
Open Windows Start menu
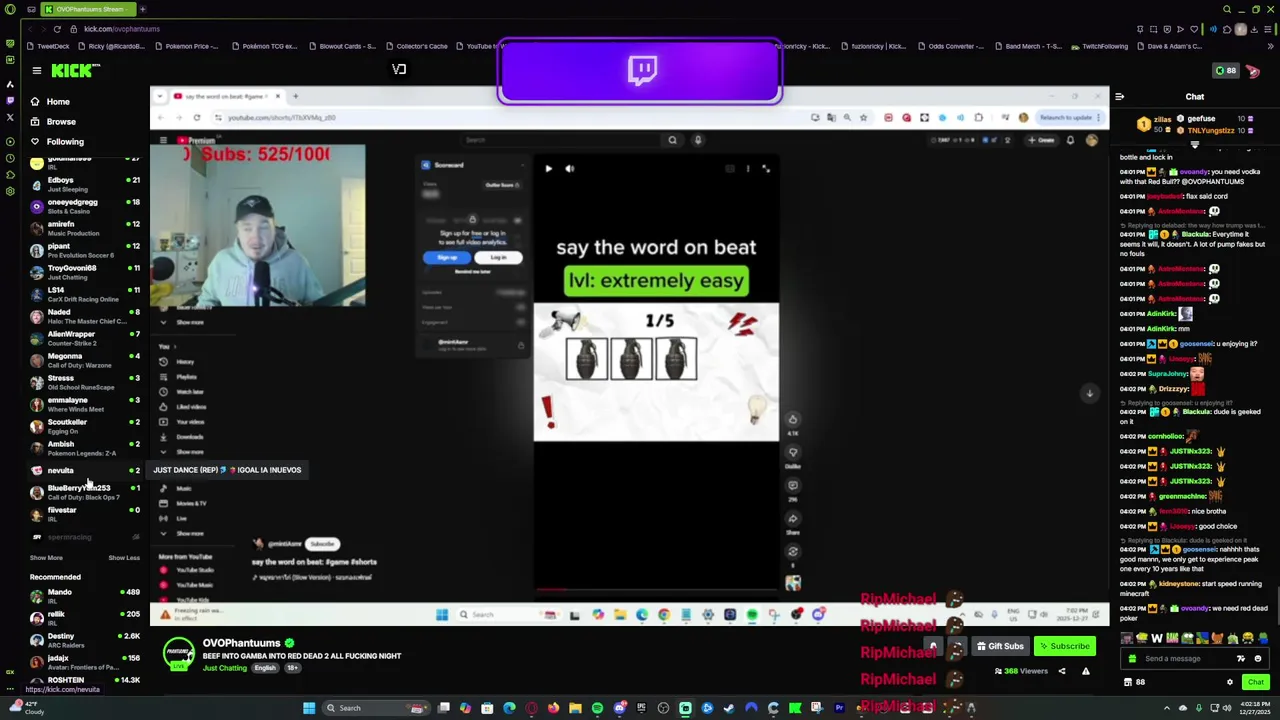309,709
